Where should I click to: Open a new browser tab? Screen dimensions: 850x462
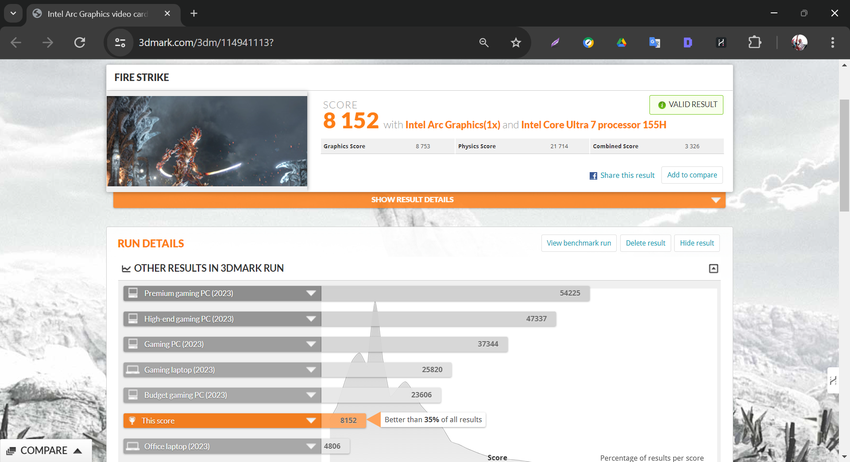(x=194, y=14)
